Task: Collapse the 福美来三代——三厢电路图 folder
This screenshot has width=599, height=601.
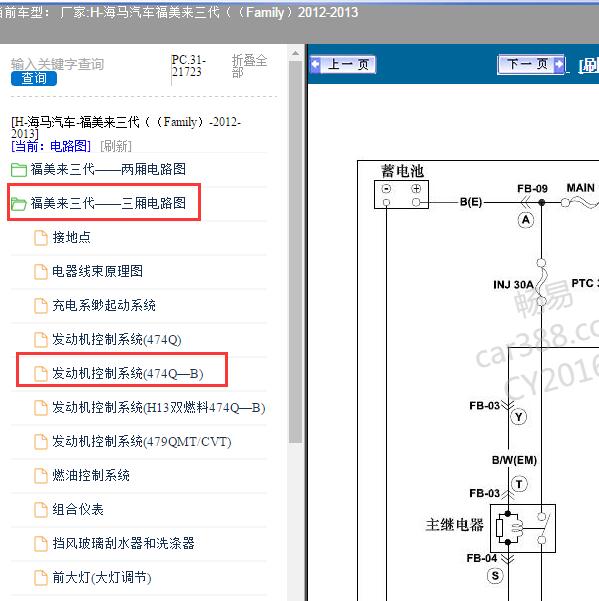Action: 108,203
